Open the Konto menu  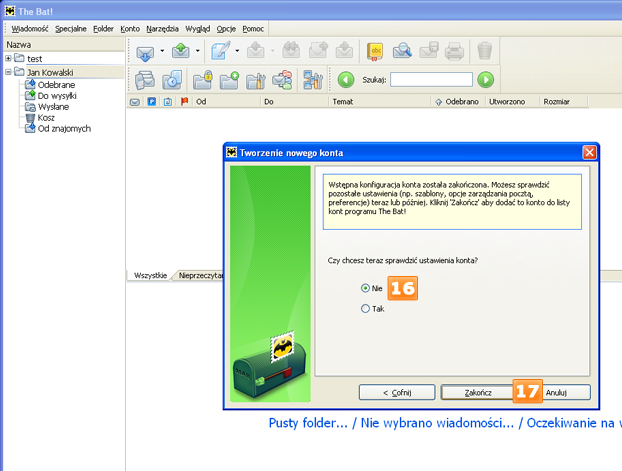point(130,29)
